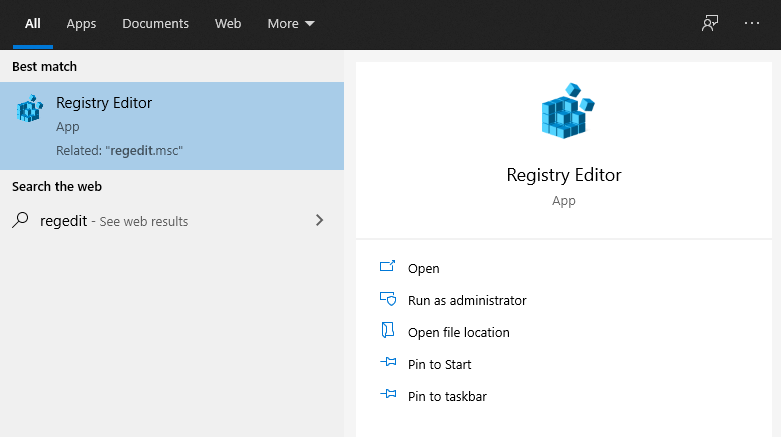781x437 pixels.
Task: Open regedit See web results entry
Action: click(172, 220)
